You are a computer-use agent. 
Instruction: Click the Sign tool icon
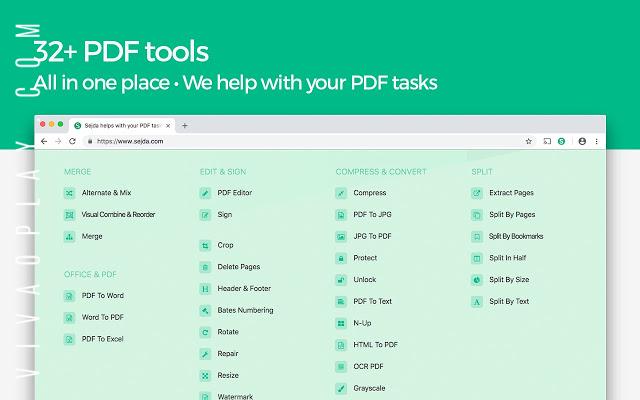pyautogui.click(x=205, y=215)
